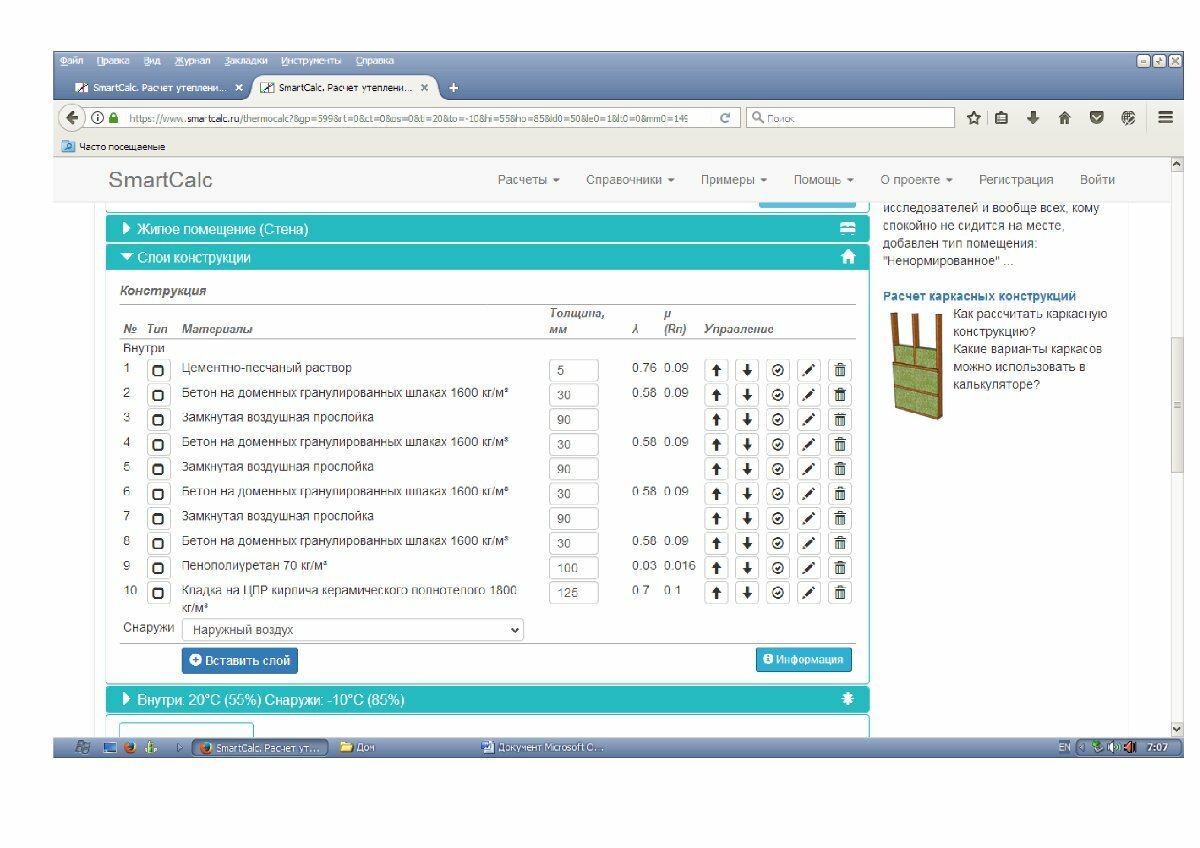The width and height of the screenshot is (1200, 848).
Task: Open the Примеры dropdown menu
Action: 734,180
